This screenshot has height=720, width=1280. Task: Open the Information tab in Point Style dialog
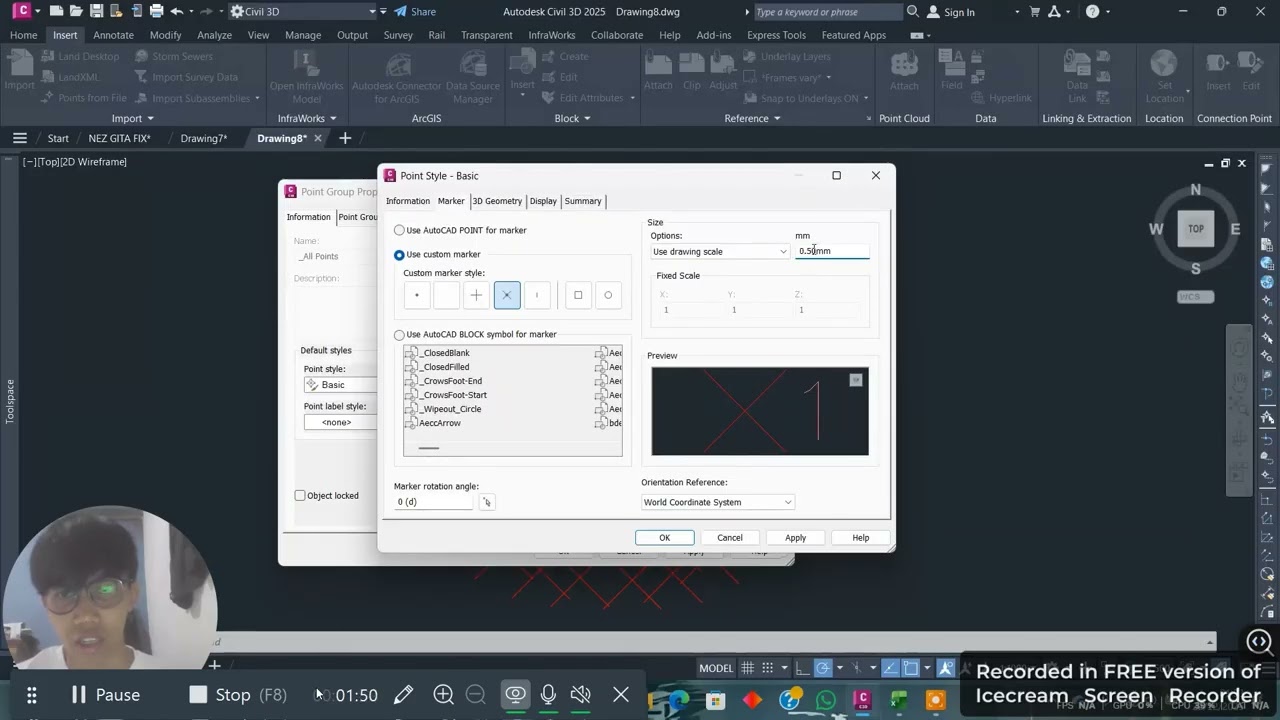coord(408,201)
